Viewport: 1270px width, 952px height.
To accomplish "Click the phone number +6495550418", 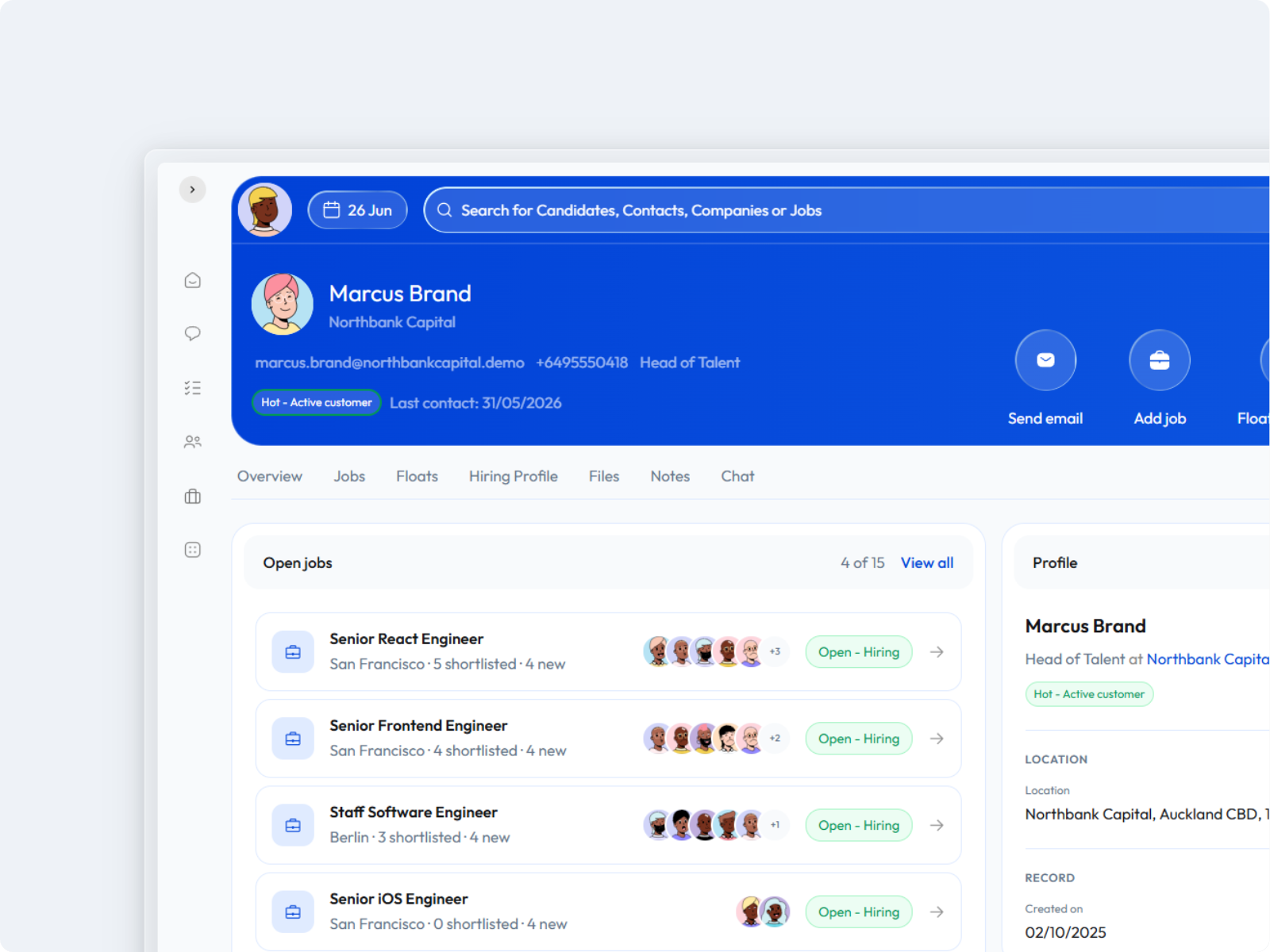I will tap(582, 363).
